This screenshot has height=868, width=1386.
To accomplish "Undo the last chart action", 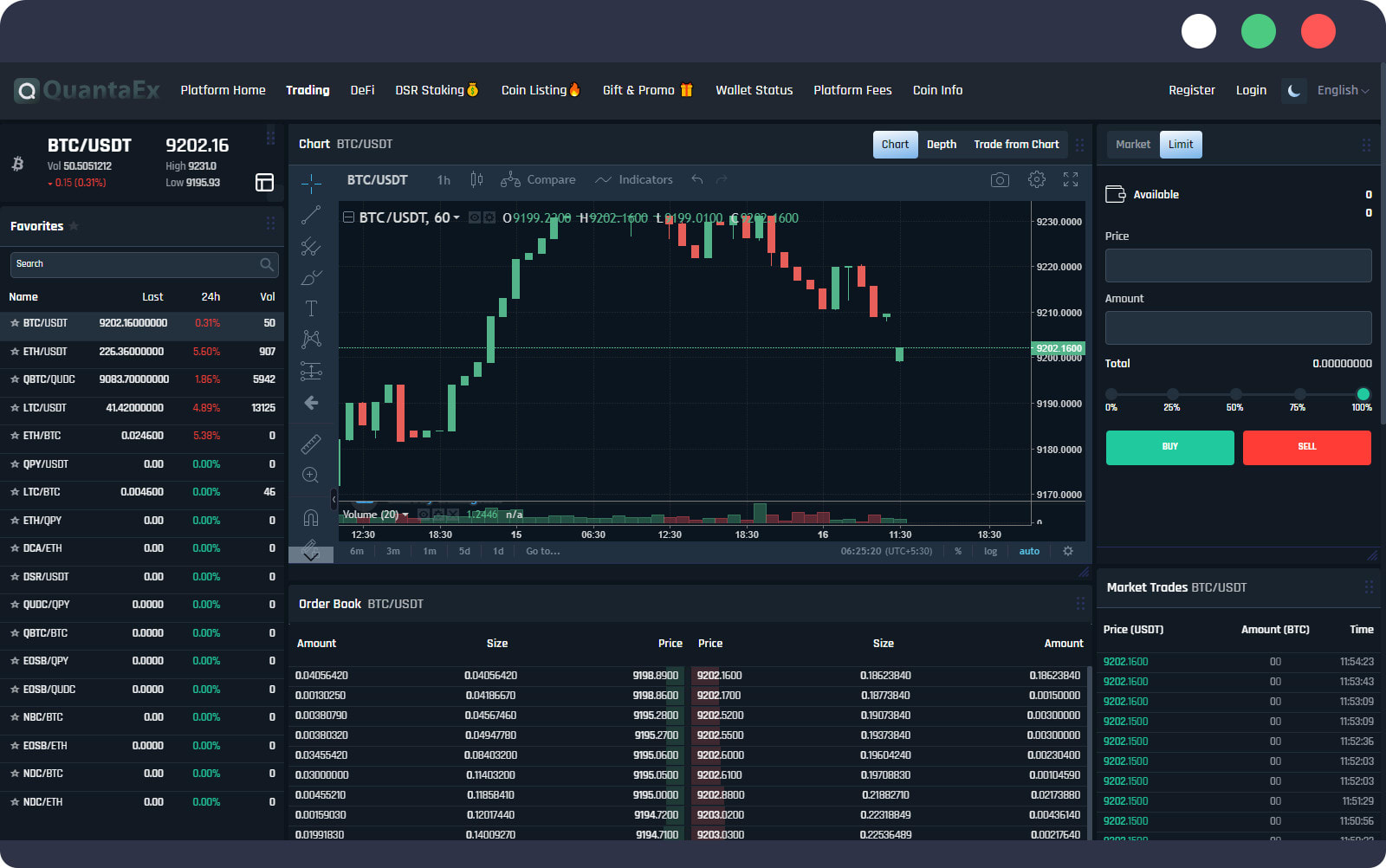I will point(697,179).
